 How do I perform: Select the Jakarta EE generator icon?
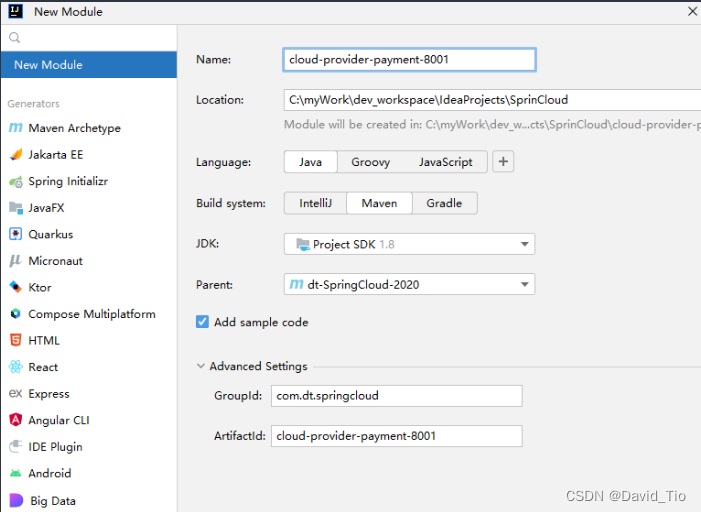click(x=16, y=155)
